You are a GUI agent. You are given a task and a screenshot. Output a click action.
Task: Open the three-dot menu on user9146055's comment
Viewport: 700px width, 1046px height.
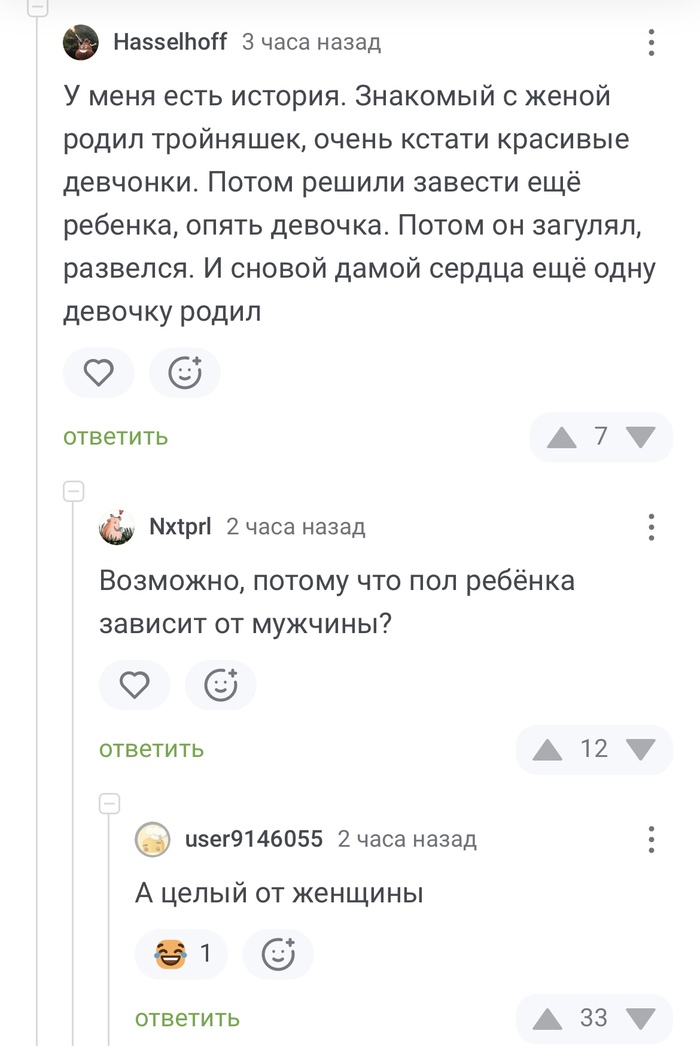(x=651, y=839)
